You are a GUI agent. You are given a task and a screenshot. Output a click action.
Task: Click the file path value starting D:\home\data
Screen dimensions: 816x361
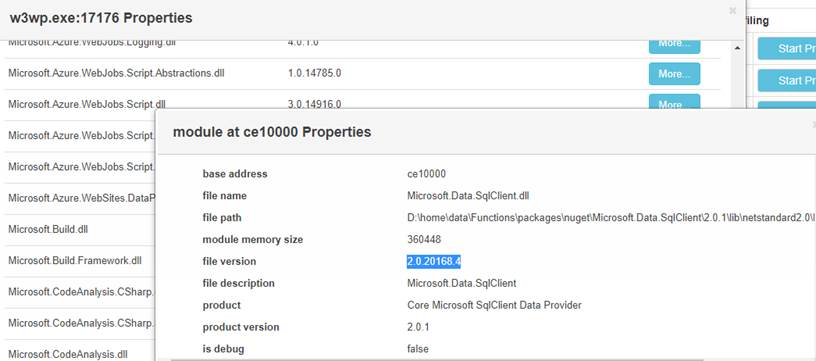(611, 217)
